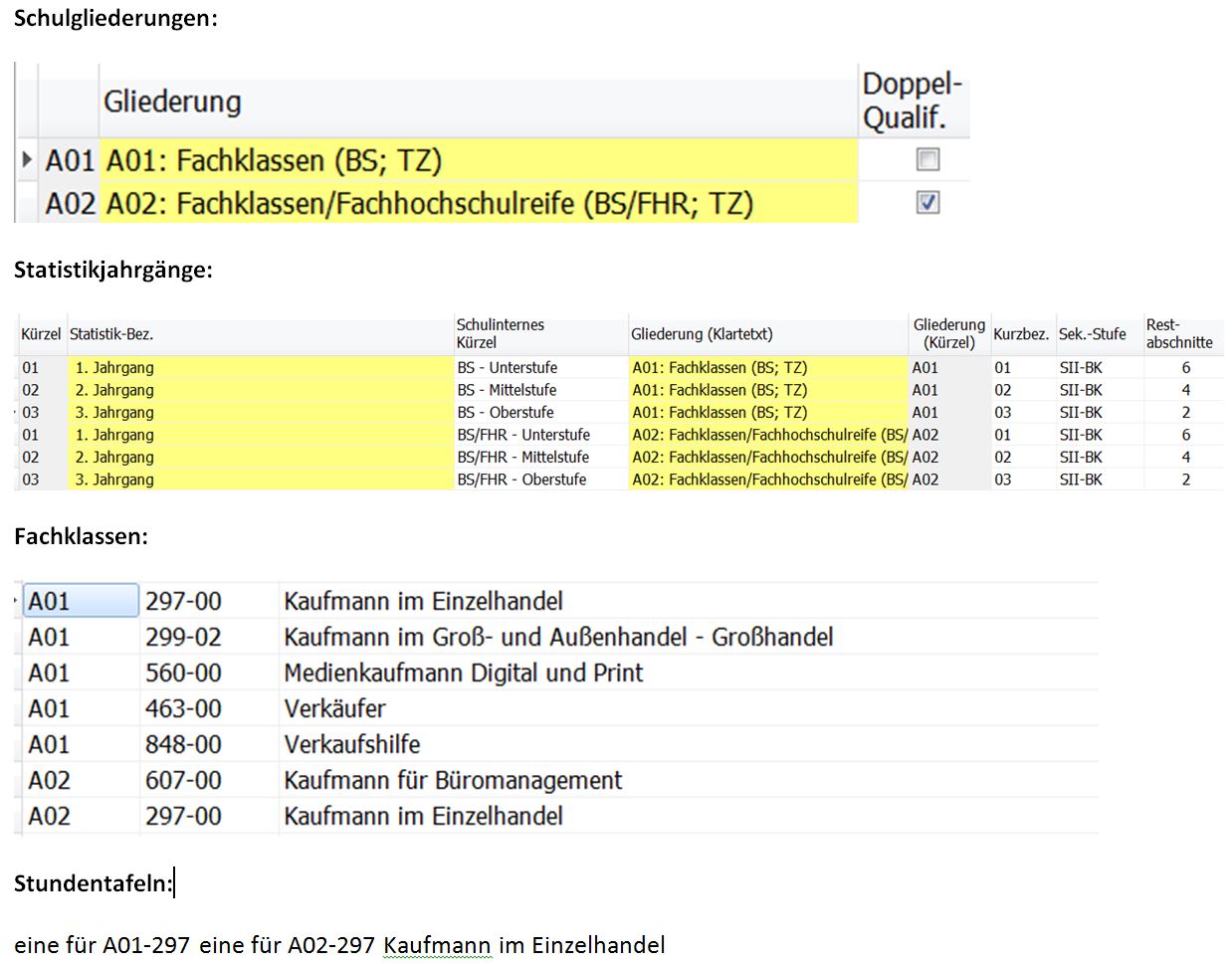The height and width of the screenshot is (964, 1232).
Task: Select the 560-00 code cell
Action: (209, 673)
